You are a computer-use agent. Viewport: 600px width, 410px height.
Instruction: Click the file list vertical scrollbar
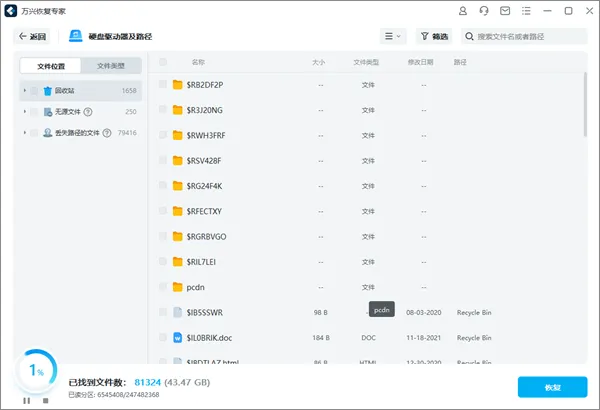[585, 104]
